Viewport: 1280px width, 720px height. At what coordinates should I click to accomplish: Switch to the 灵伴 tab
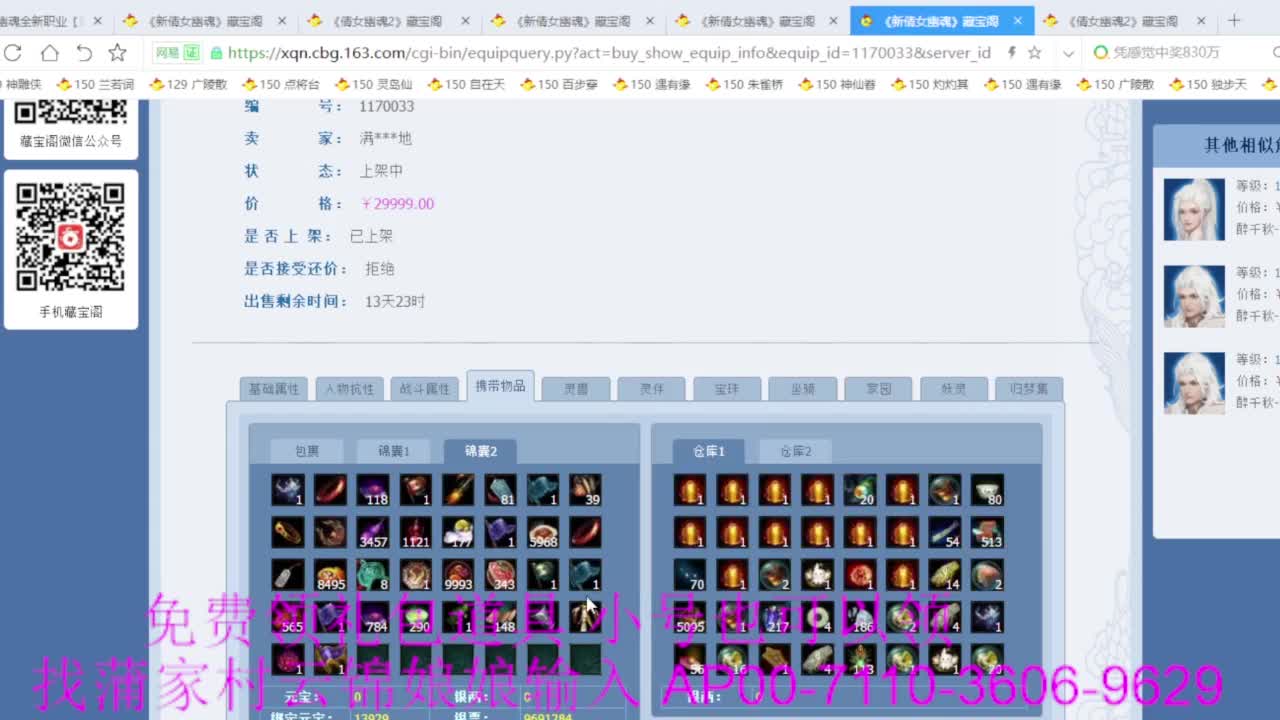pyautogui.click(x=652, y=389)
